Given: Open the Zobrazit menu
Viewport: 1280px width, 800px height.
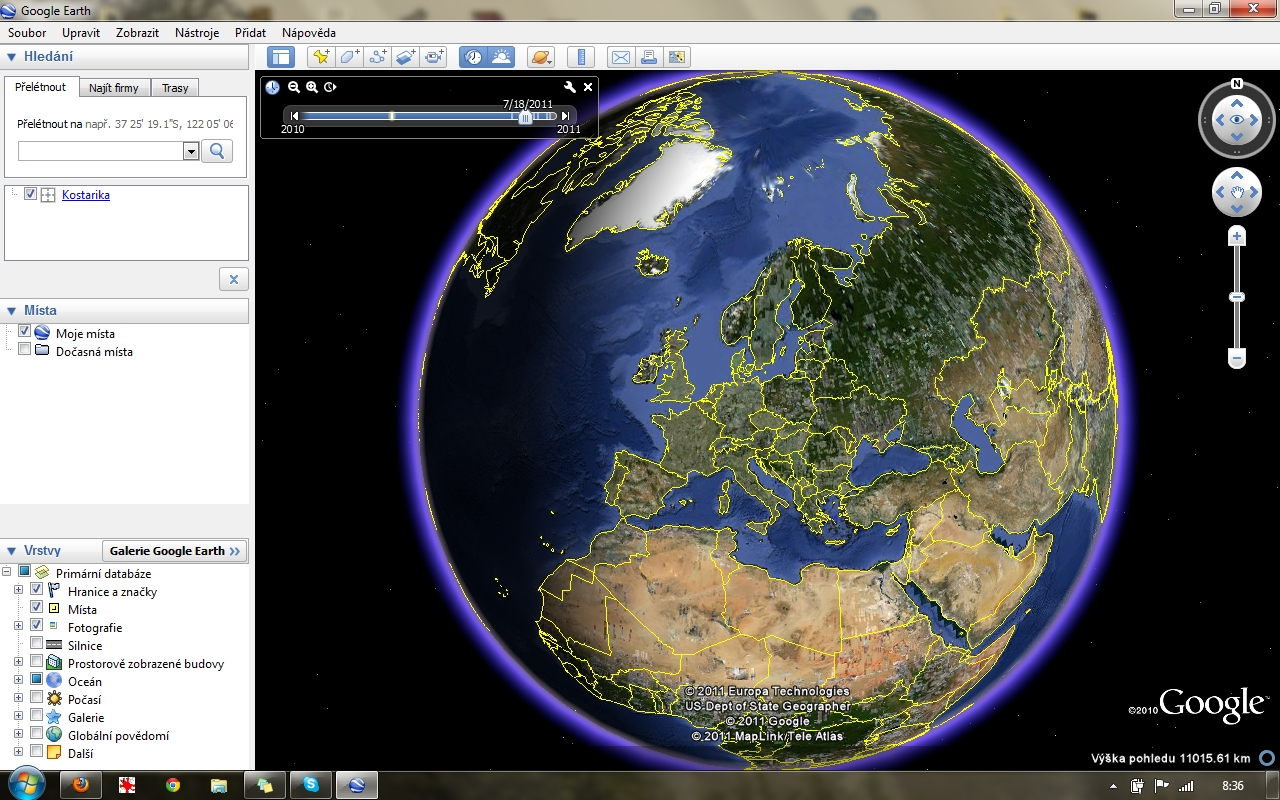Looking at the screenshot, I should pos(137,33).
